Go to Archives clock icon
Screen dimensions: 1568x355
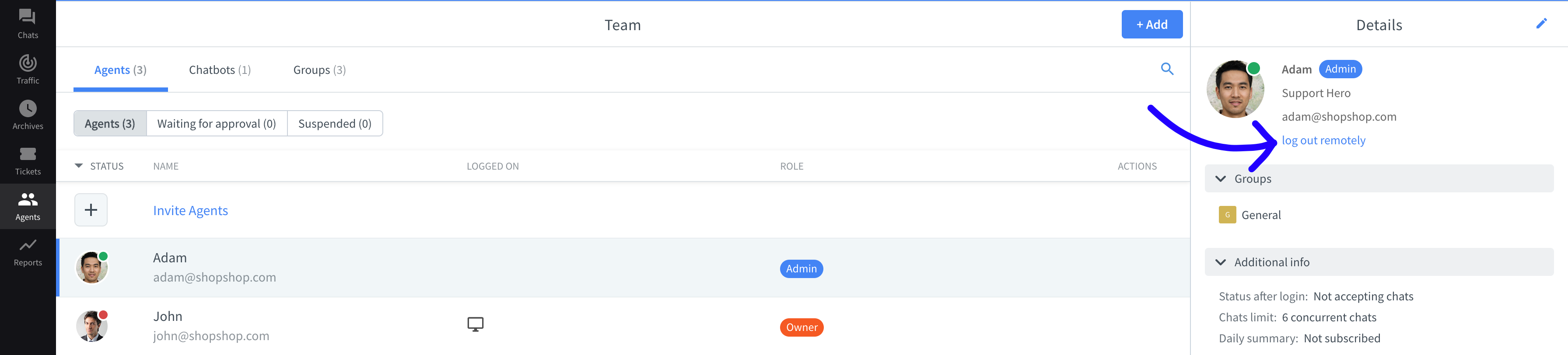28,109
